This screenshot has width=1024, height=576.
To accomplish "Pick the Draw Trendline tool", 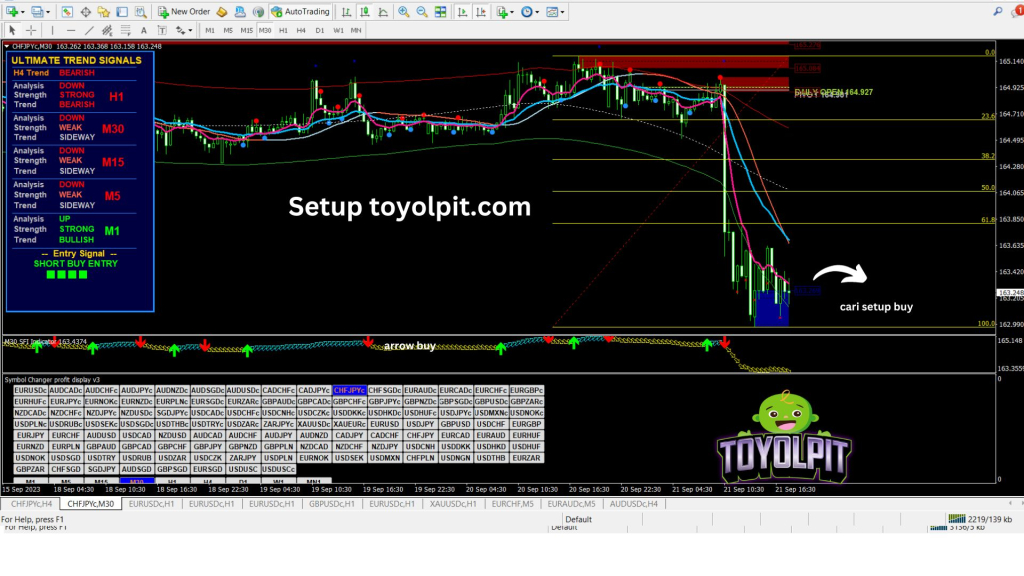I will click(x=91, y=30).
